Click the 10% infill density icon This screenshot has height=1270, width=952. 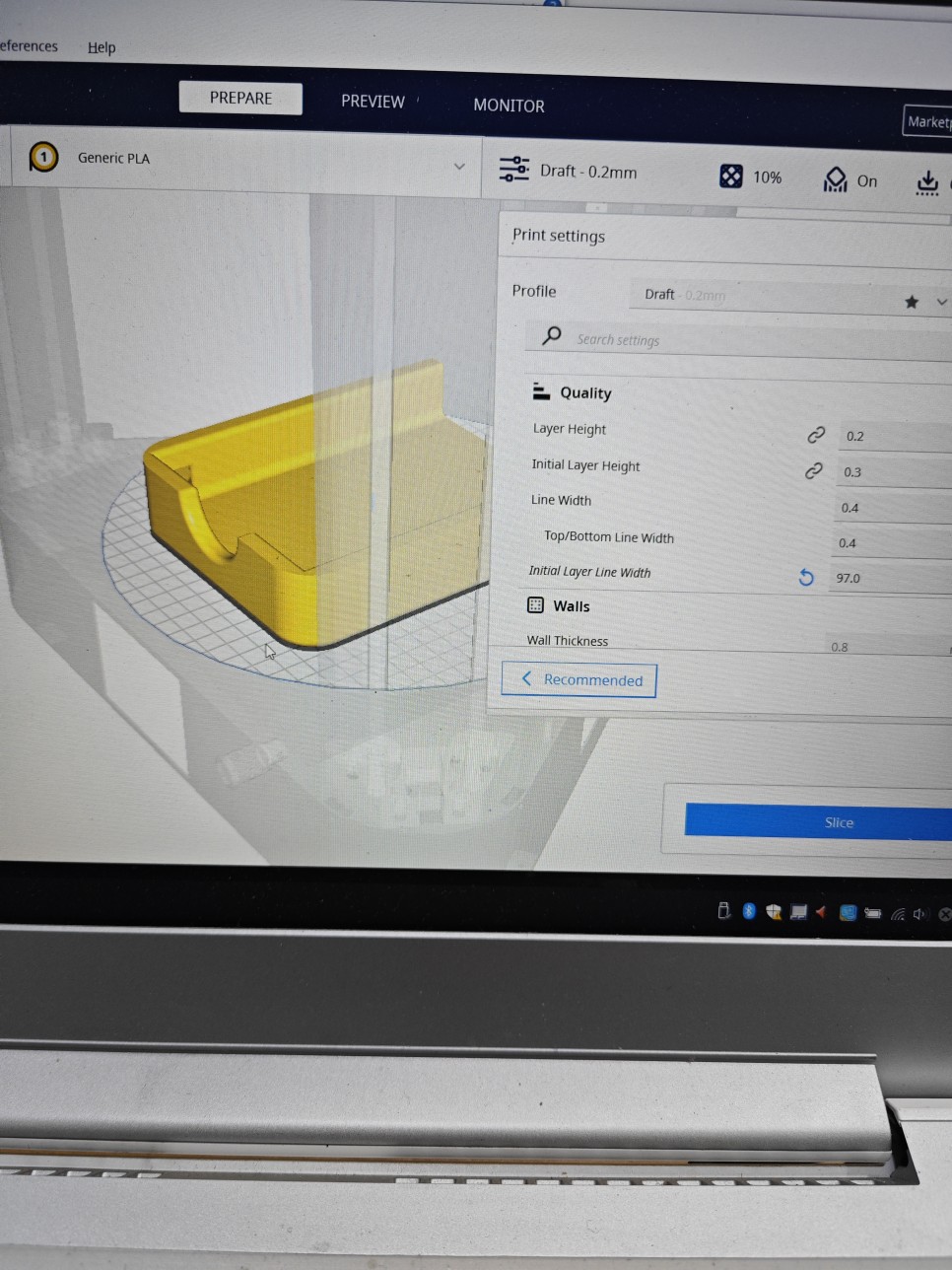tap(731, 176)
